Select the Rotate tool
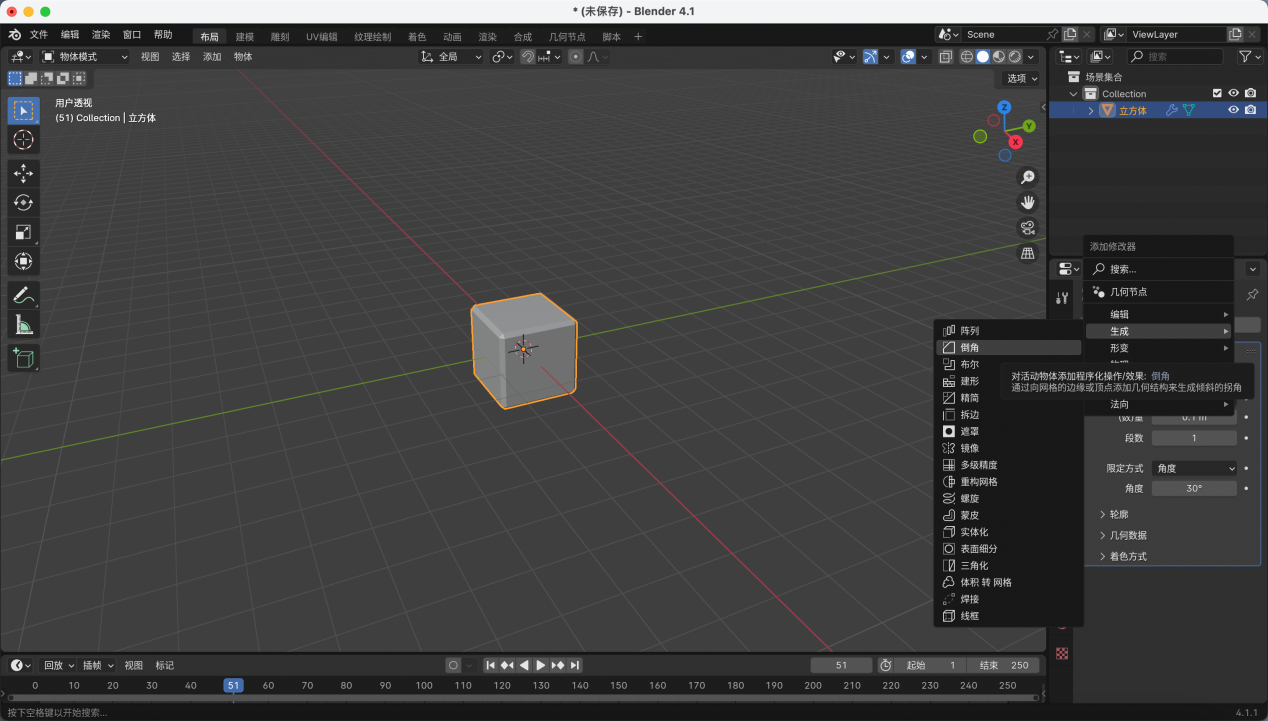This screenshot has width=1268, height=721. (x=24, y=203)
